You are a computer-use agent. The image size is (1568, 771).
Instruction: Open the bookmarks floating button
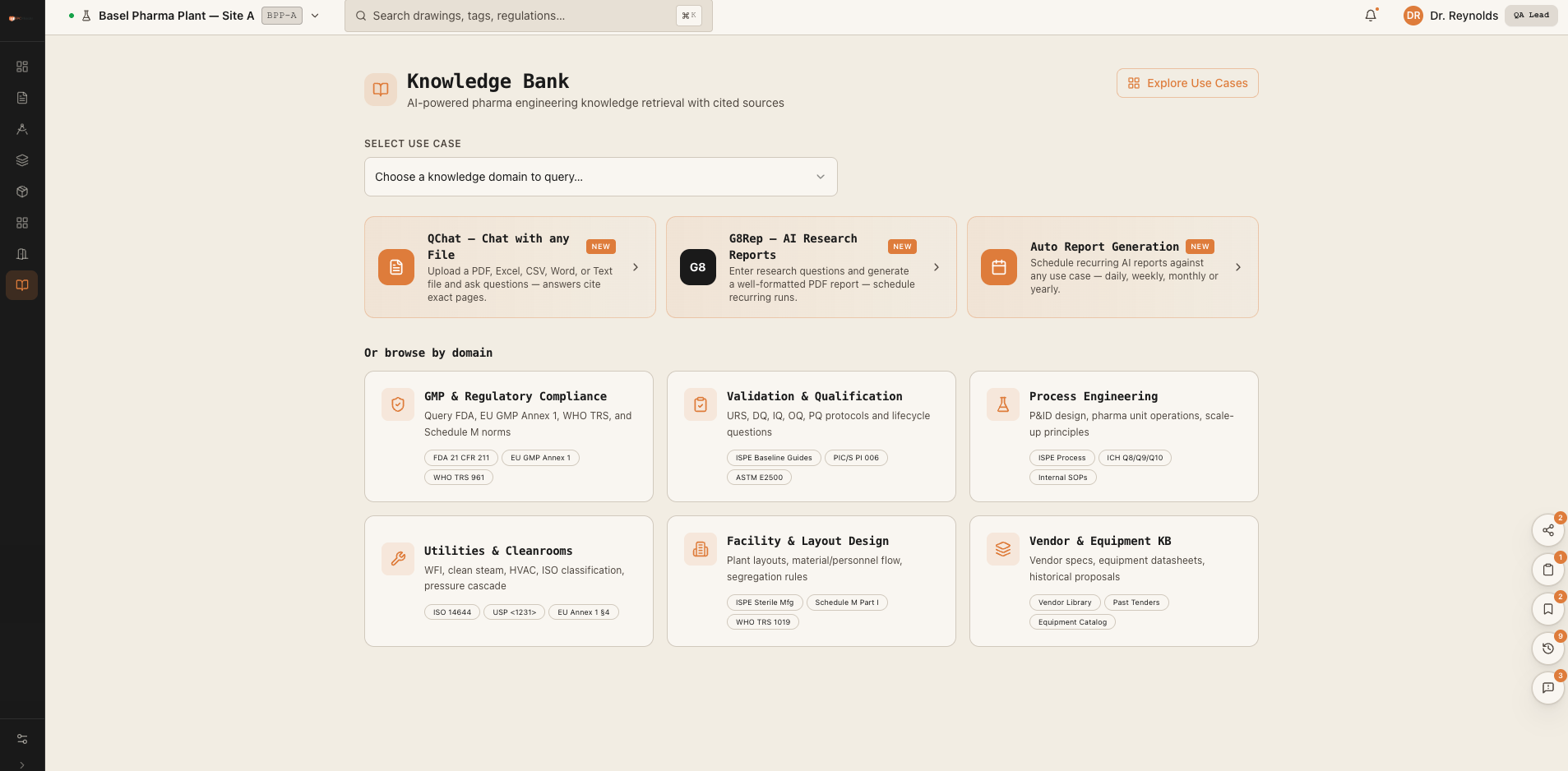pyautogui.click(x=1548, y=609)
